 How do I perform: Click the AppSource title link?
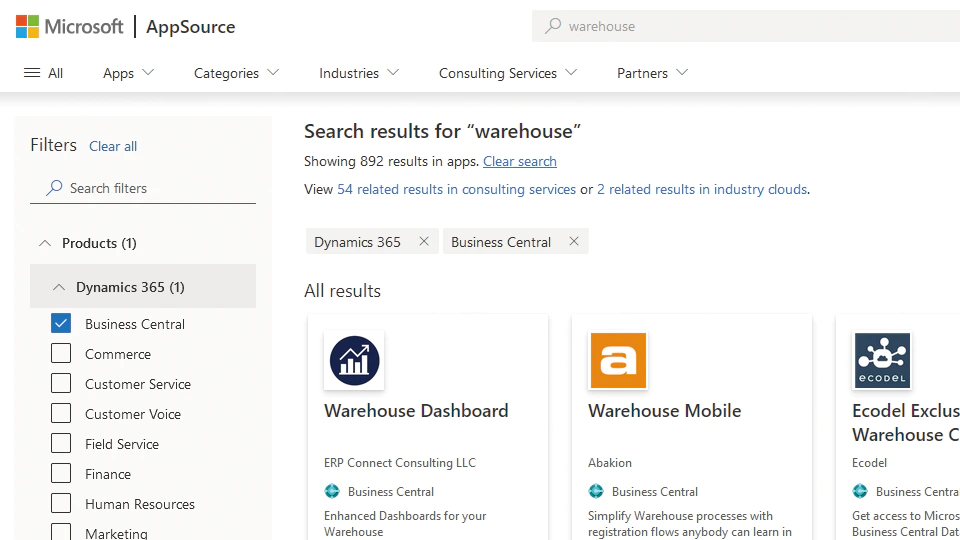190,26
